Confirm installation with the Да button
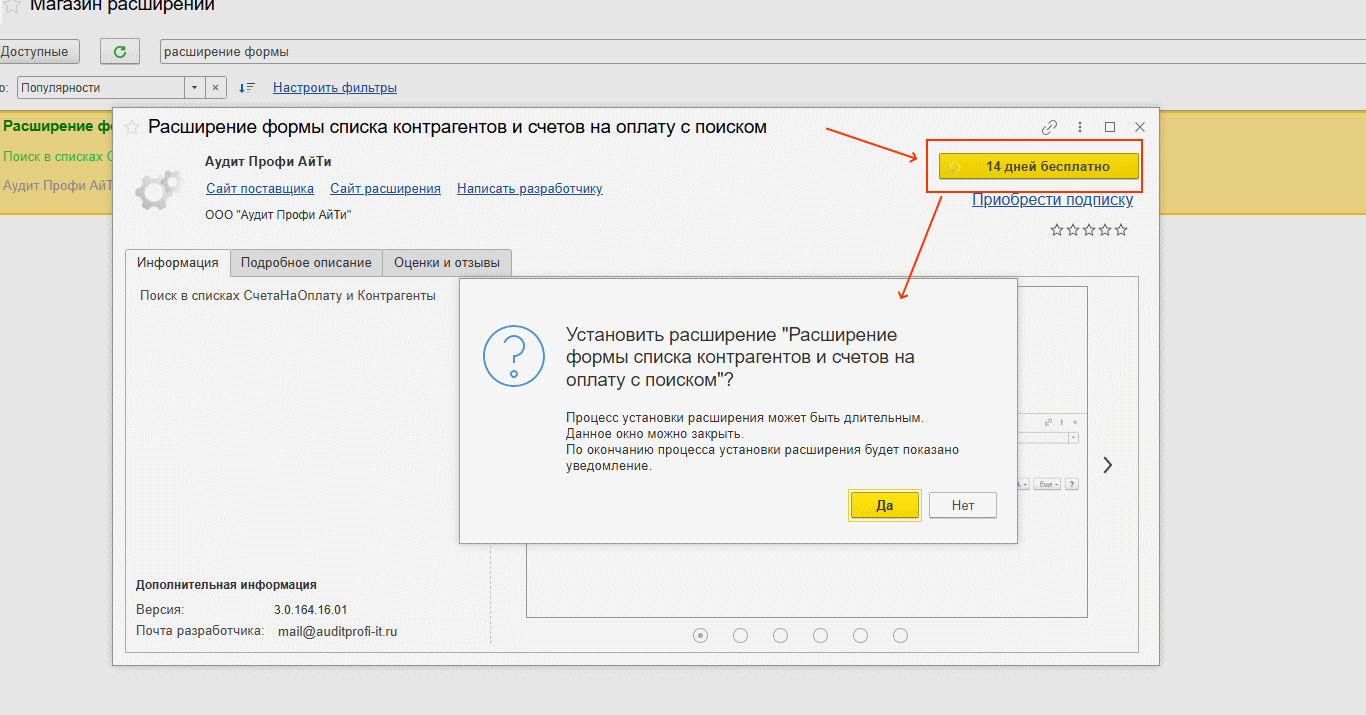The image size is (1366, 715). 884,505
